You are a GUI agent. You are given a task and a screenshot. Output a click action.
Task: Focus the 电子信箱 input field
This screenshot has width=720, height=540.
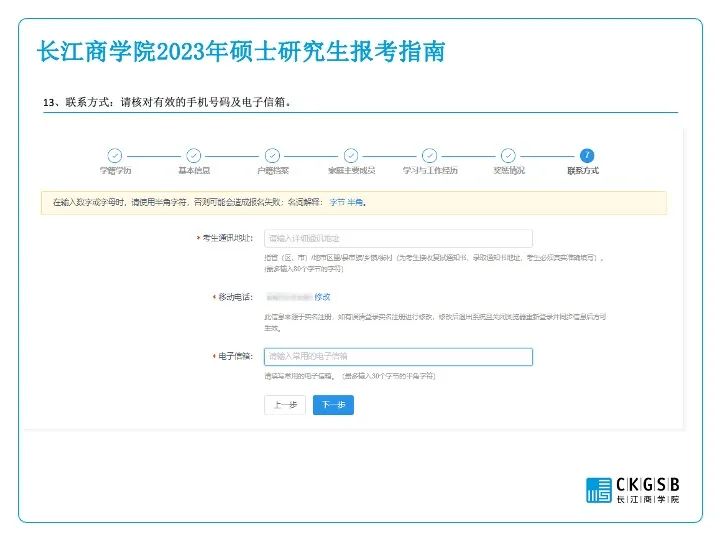pyautogui.click(x=398, y=357)
